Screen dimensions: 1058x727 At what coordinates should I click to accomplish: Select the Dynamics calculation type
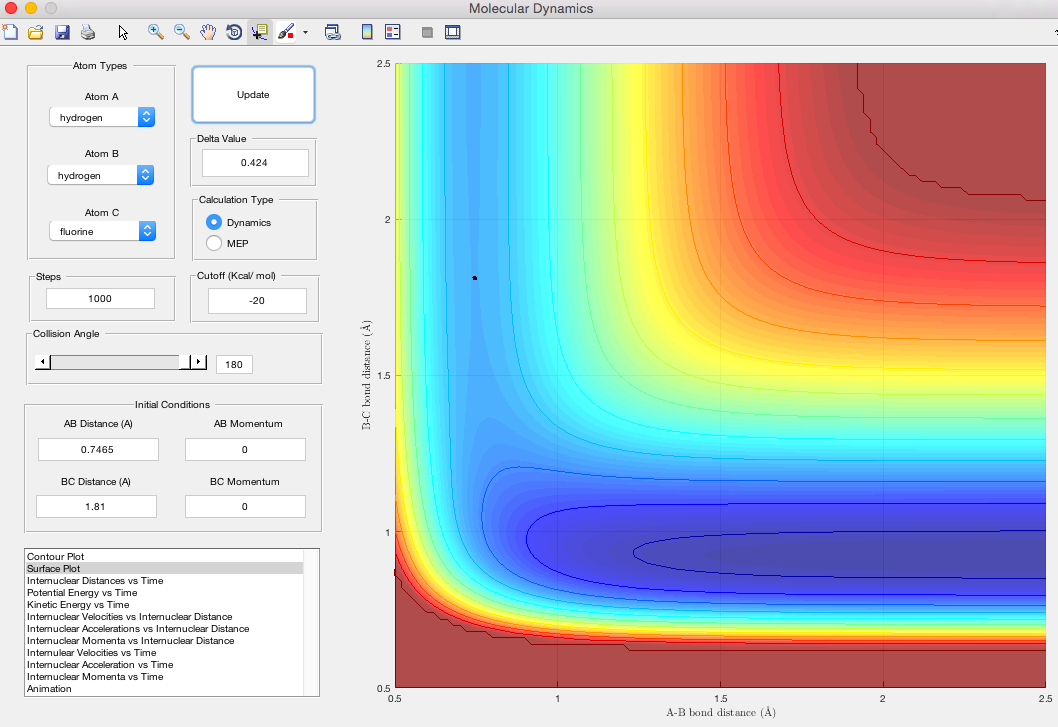point(214,222)
